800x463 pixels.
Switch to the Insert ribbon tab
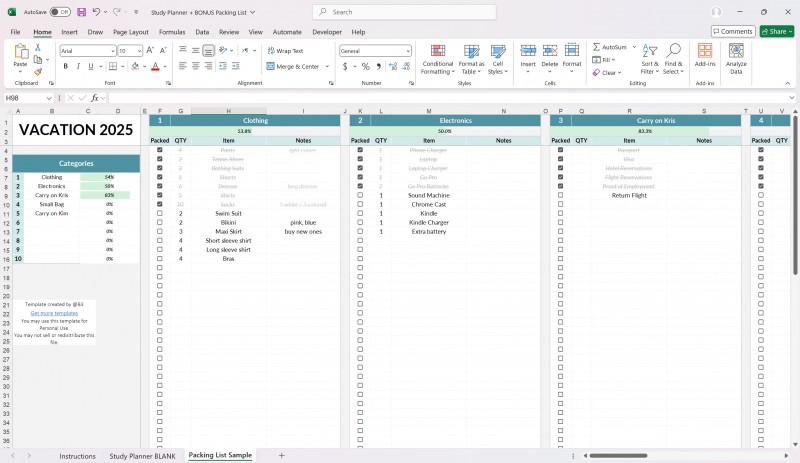coord(69,32)
